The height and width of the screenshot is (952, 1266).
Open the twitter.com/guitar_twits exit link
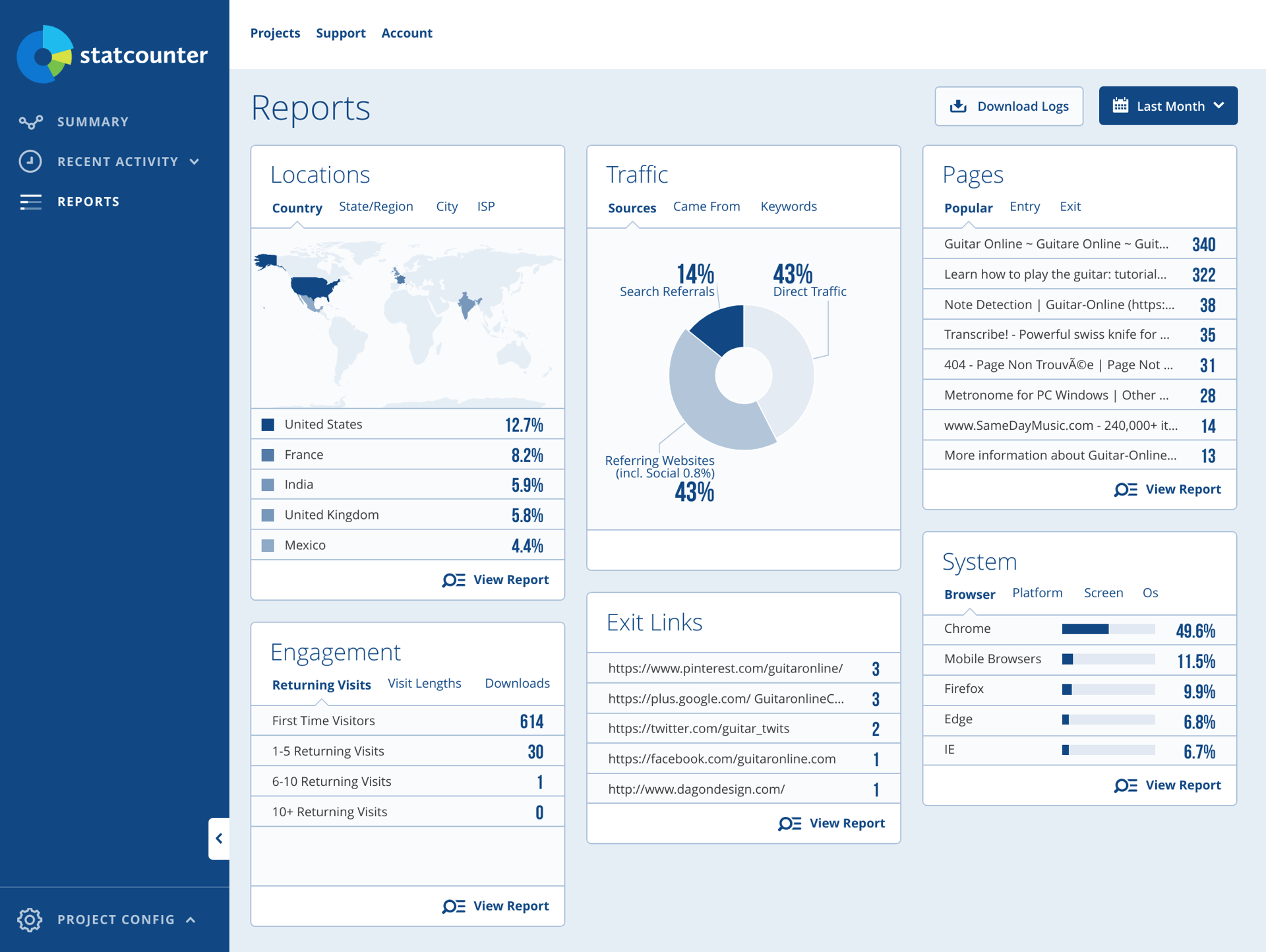[698, 729]
